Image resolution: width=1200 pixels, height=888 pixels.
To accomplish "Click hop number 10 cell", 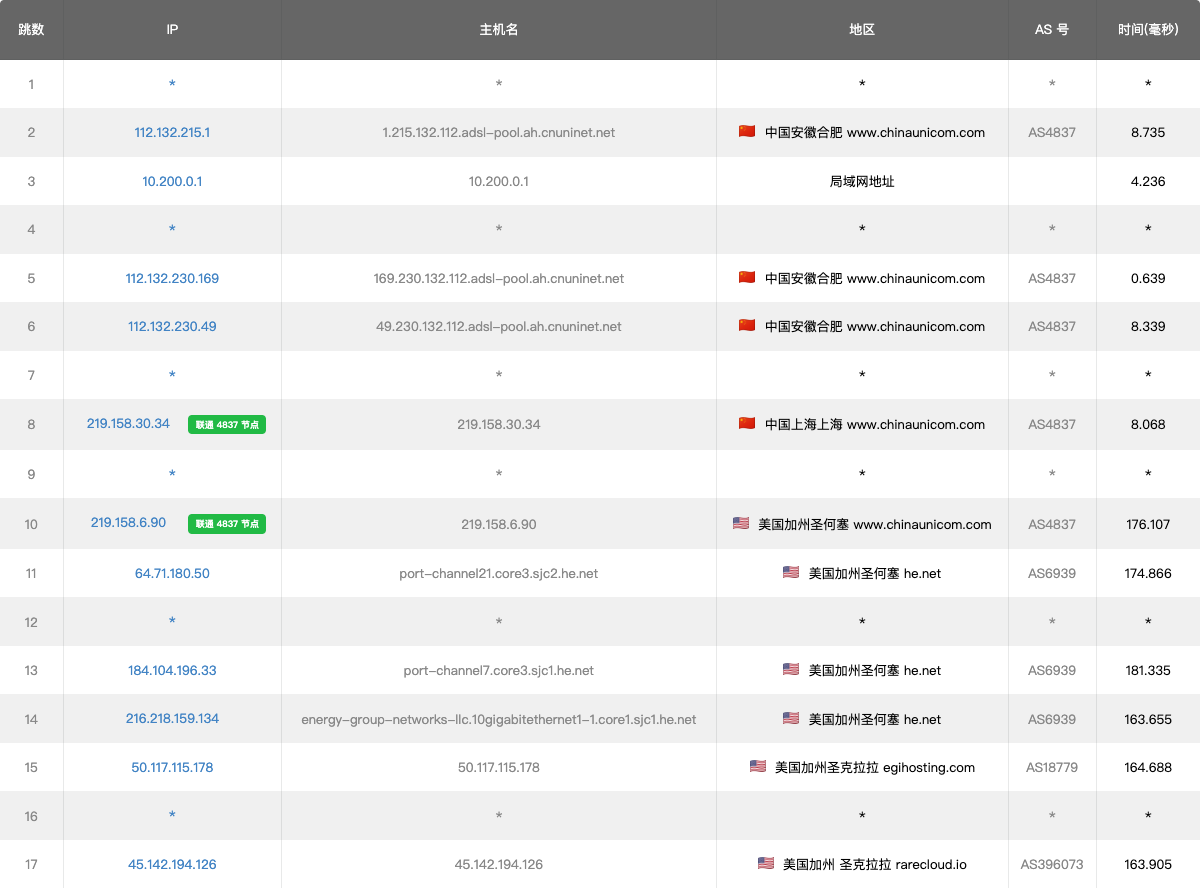I will tap(31, 524).
